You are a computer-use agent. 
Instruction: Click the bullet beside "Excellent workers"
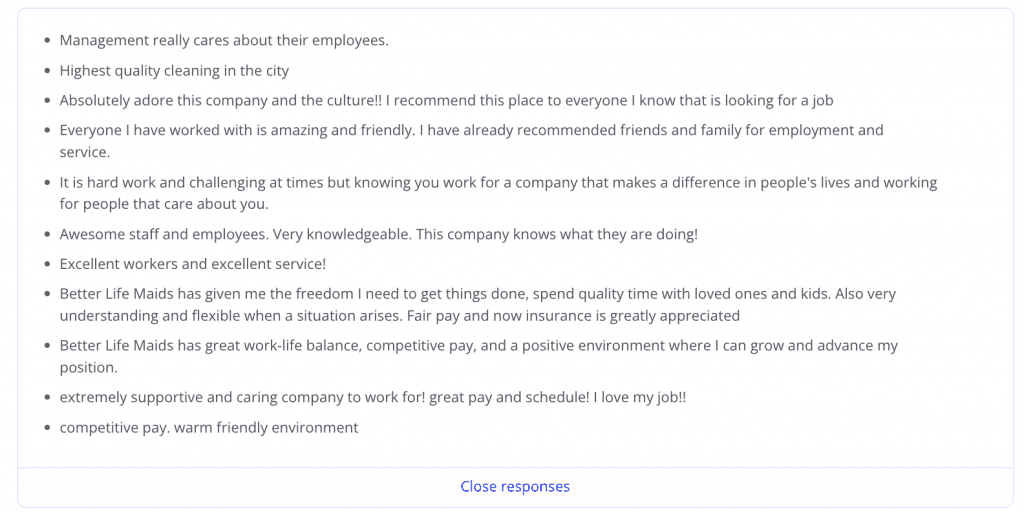[x=48, y=265]
